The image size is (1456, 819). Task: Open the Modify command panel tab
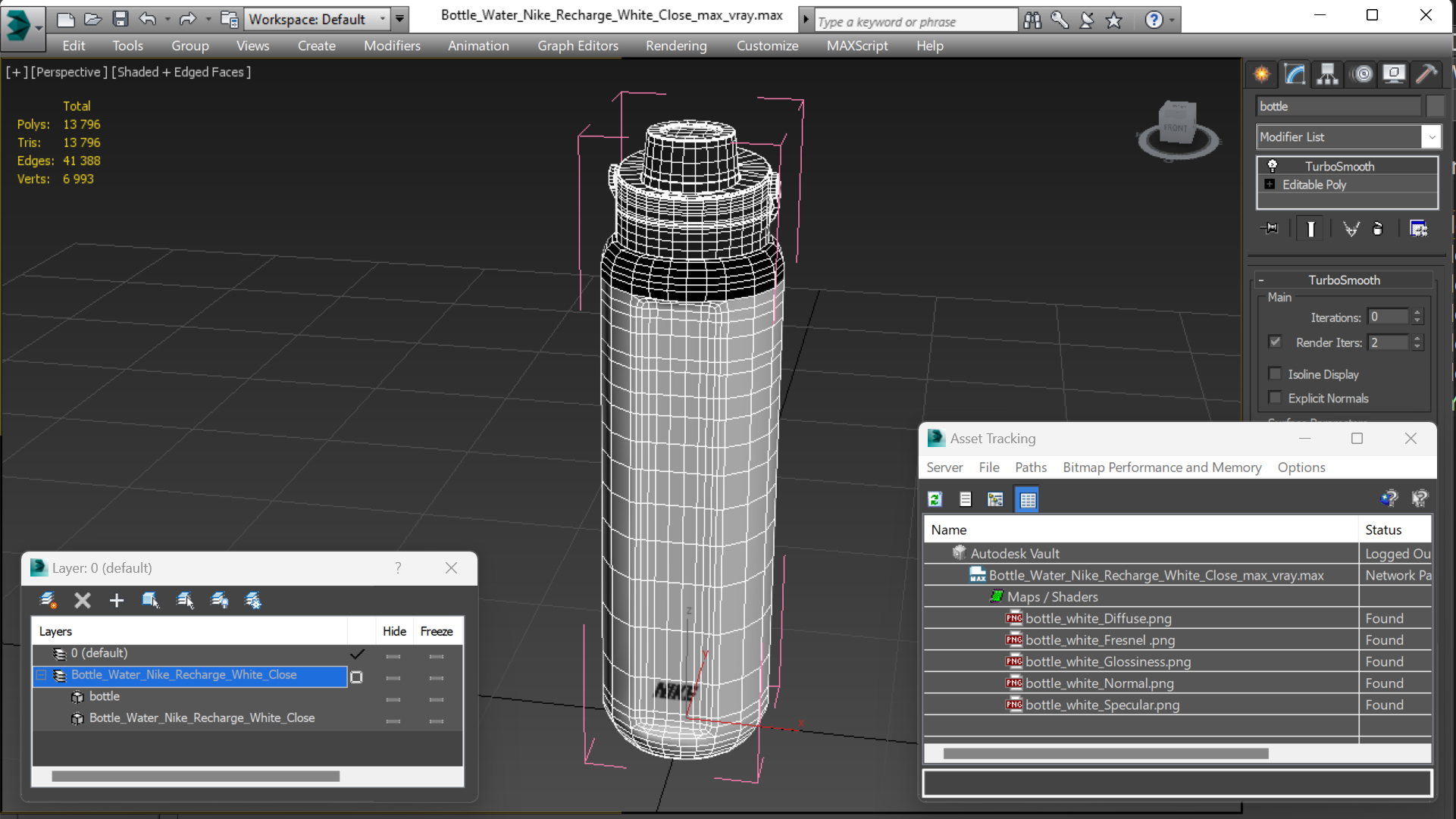coord(1295,73)
